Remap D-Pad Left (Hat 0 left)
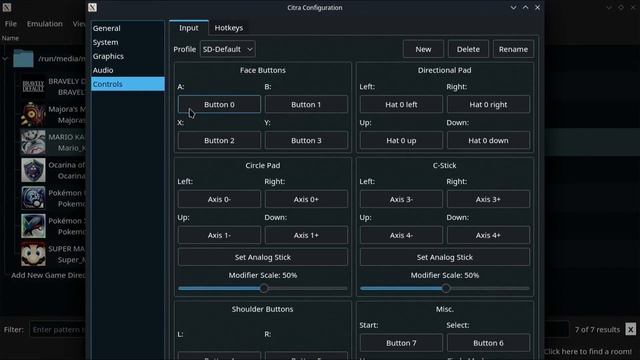The height and width of the screenshot is (360, 640). (x=401, y=104)
